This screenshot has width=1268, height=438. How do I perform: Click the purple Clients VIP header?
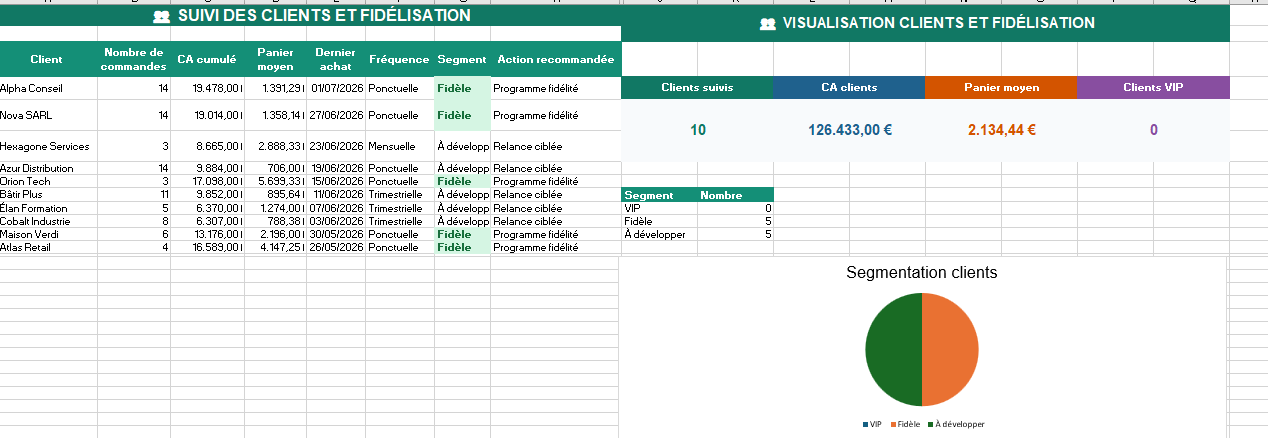coord(1153,87)
